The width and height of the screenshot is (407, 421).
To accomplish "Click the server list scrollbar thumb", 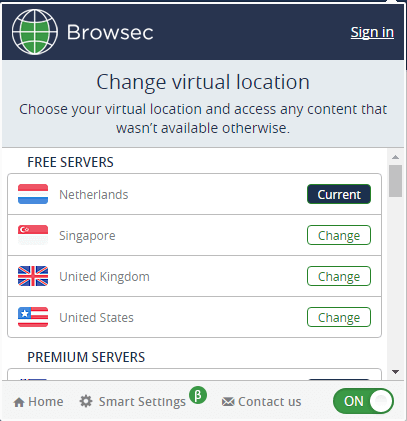I will tap(396, 181).
